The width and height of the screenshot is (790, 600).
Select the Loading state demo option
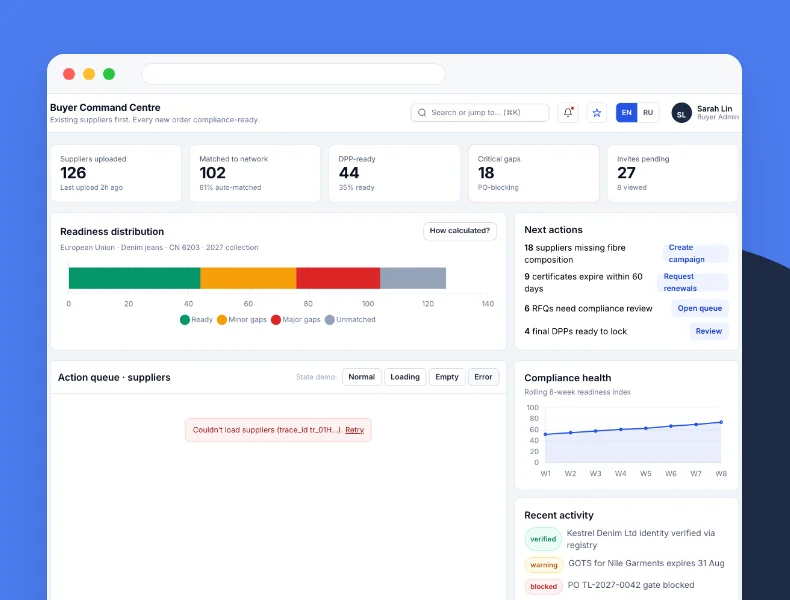coord(405,377)
